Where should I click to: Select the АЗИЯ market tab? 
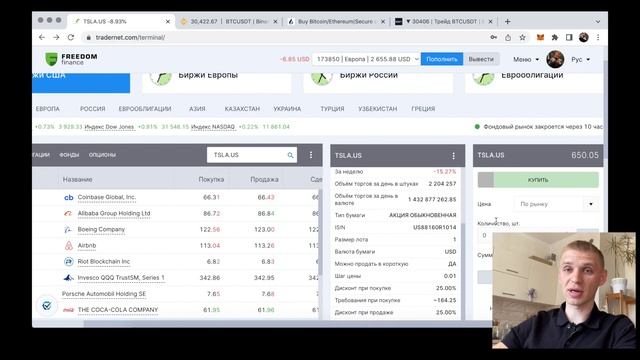tap(197, 109)
